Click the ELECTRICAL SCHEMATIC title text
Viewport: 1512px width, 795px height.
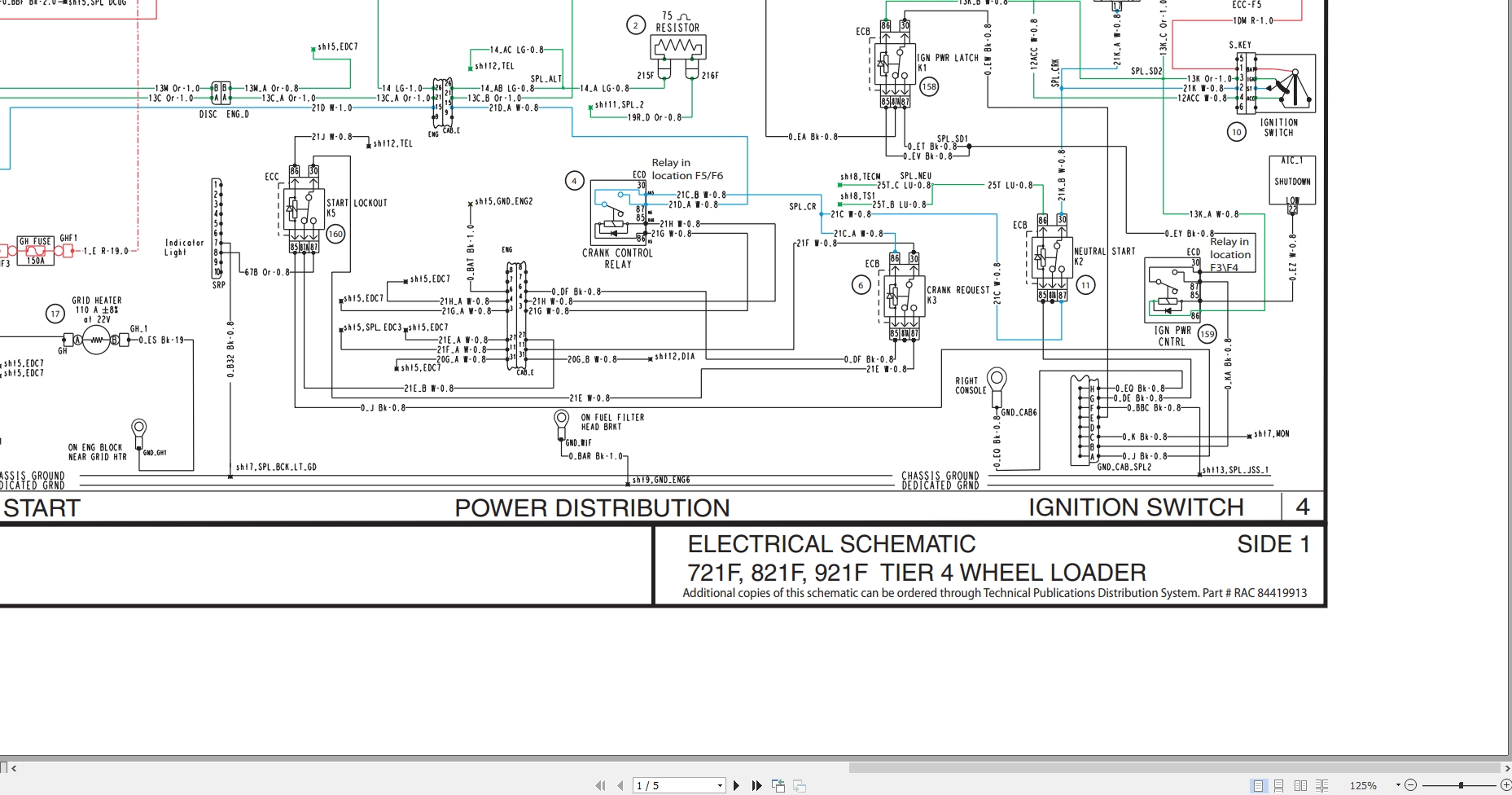(x=831, y=544)
